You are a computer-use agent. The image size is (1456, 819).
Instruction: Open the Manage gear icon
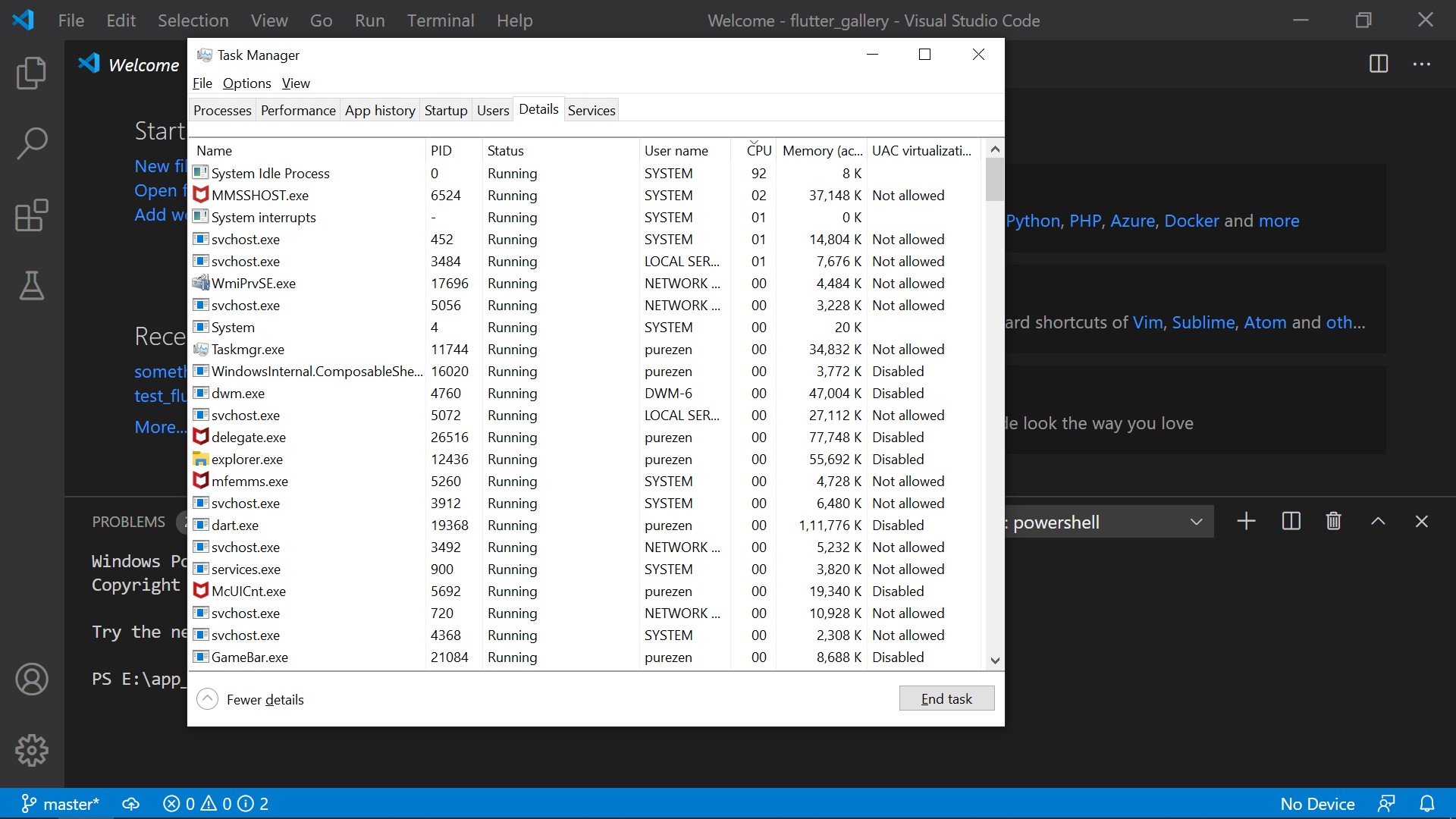(x=31, y=750)
